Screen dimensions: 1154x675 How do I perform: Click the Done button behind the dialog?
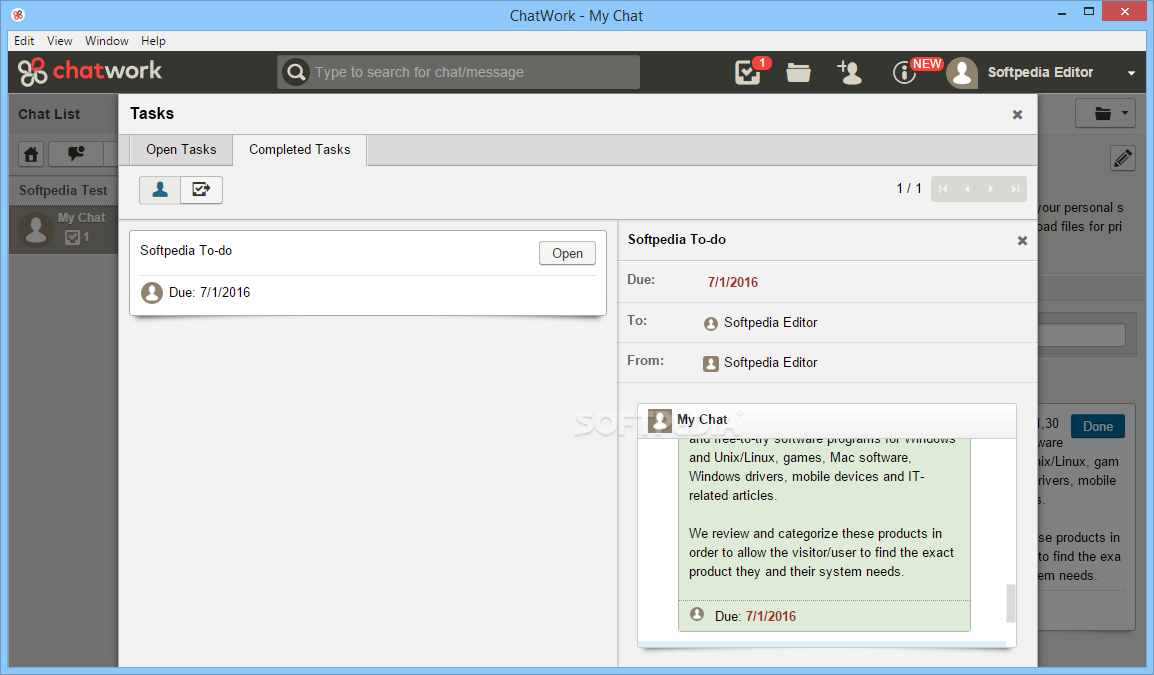pyautogui.click(x=1097, y=426)
